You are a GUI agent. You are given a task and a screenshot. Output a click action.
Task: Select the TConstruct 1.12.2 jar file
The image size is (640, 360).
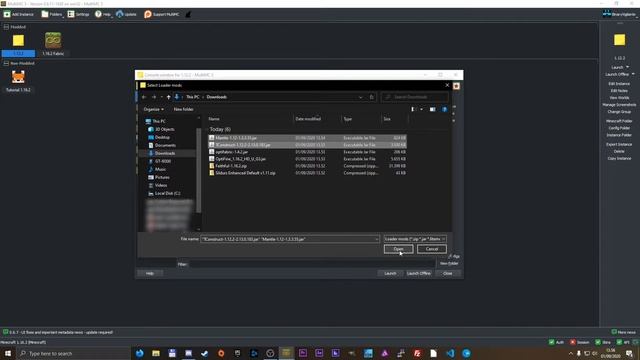pyautogui.click(x=307, y=145)
